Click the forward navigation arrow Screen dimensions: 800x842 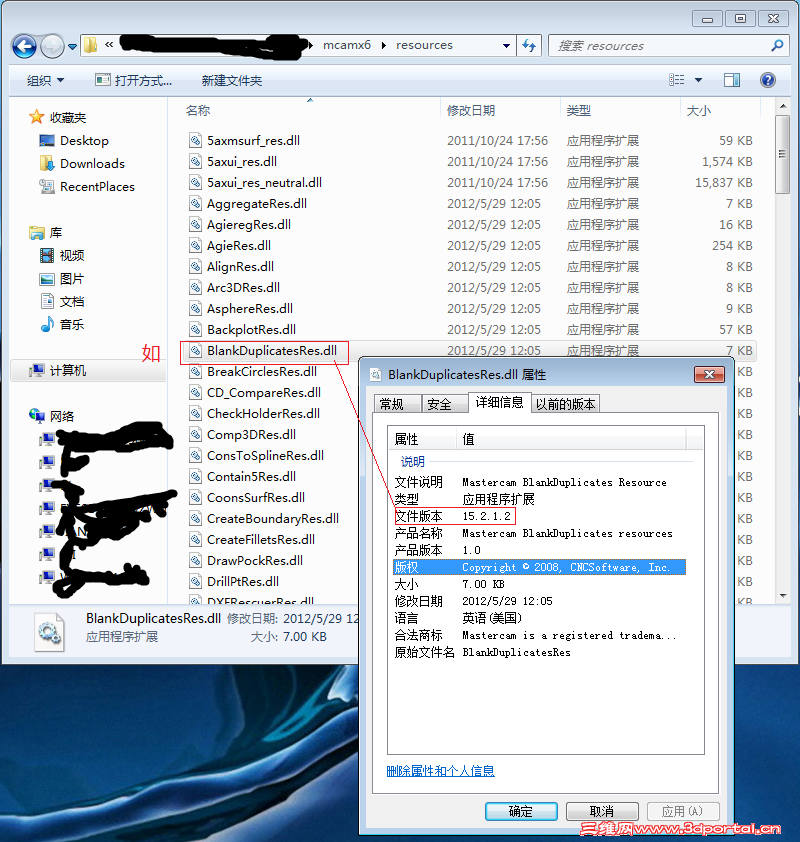point(52,46)
